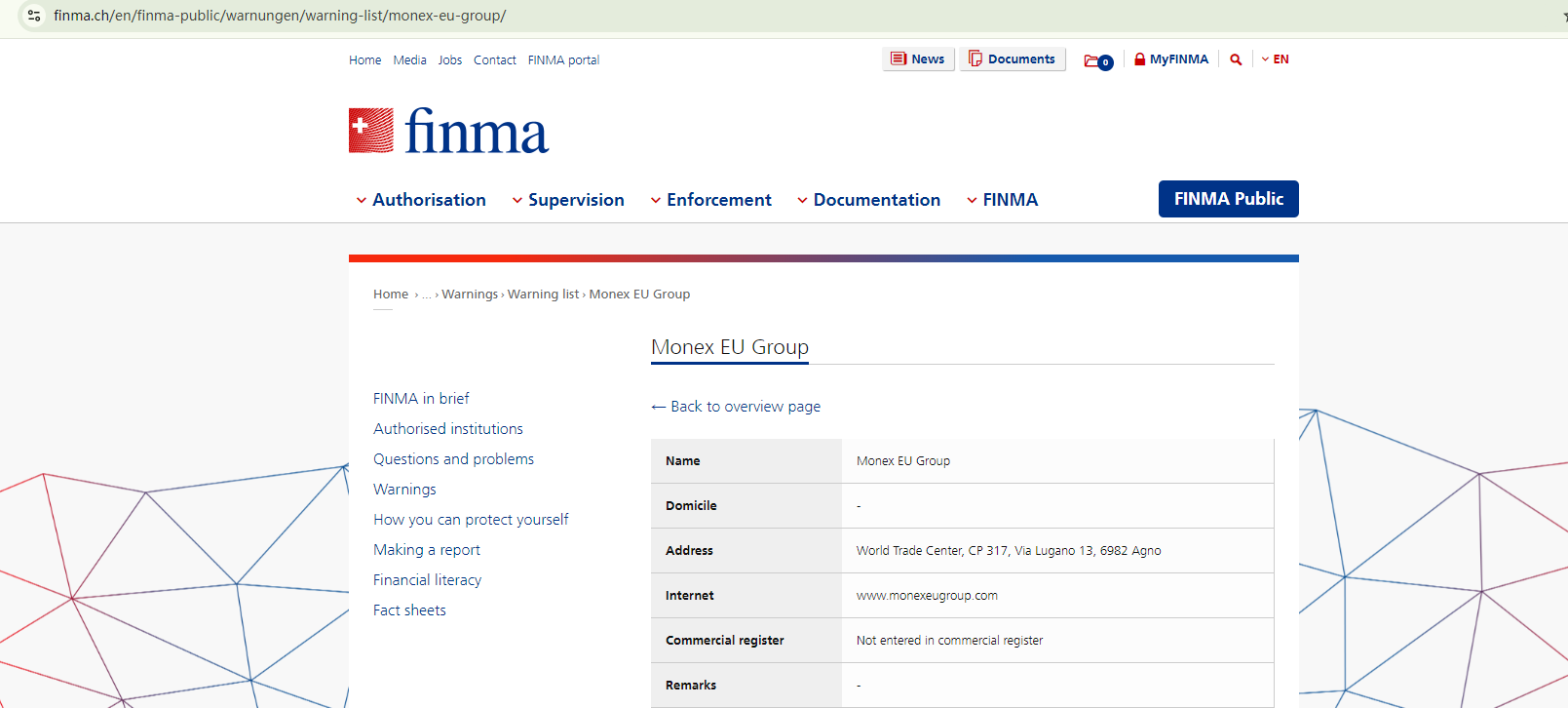Viewport: 1568px width, 708px height.
Task: Open News from the top bar
Action: tap(918, 59)
